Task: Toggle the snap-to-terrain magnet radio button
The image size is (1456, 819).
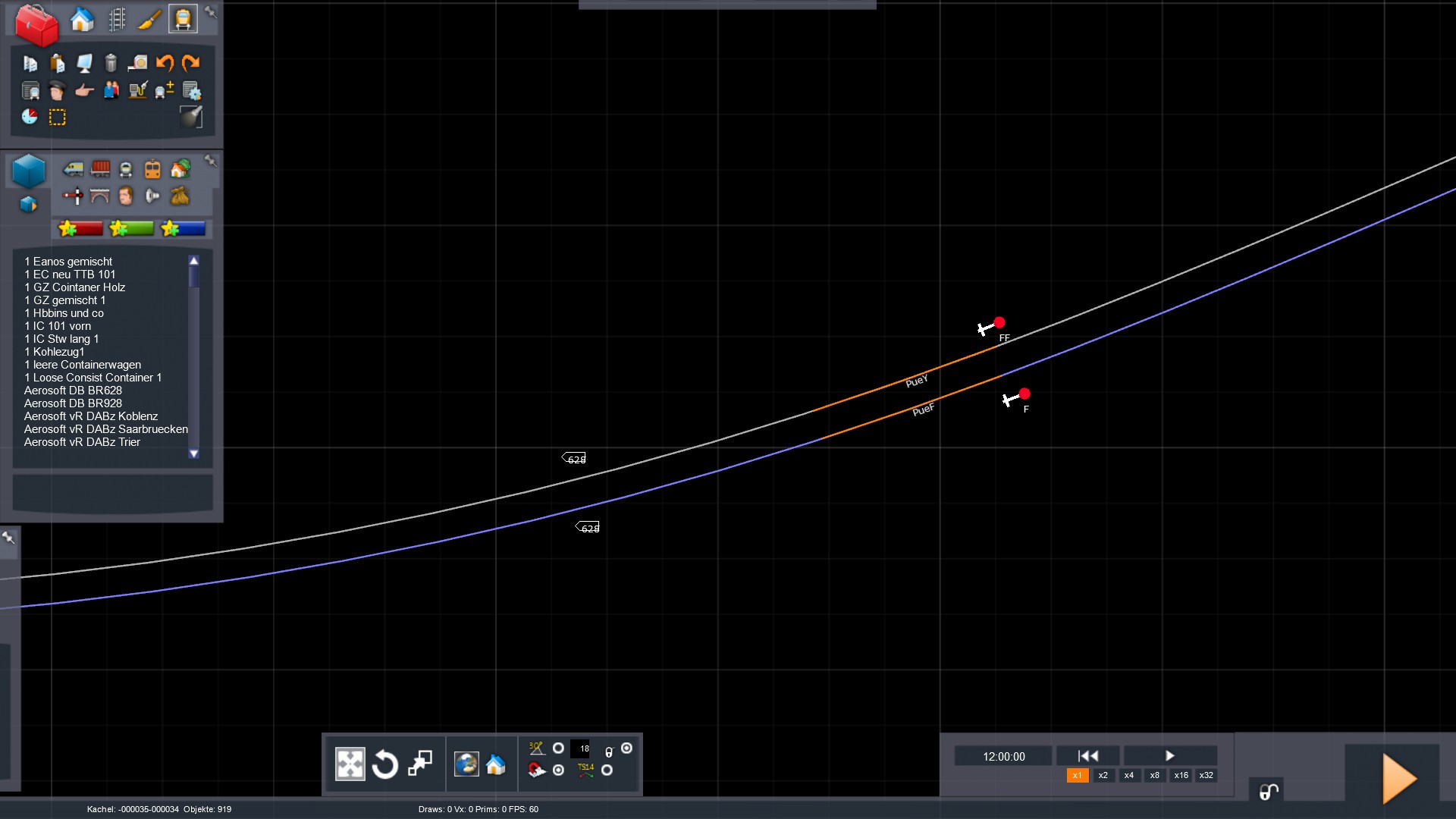Action: point(559,770)
